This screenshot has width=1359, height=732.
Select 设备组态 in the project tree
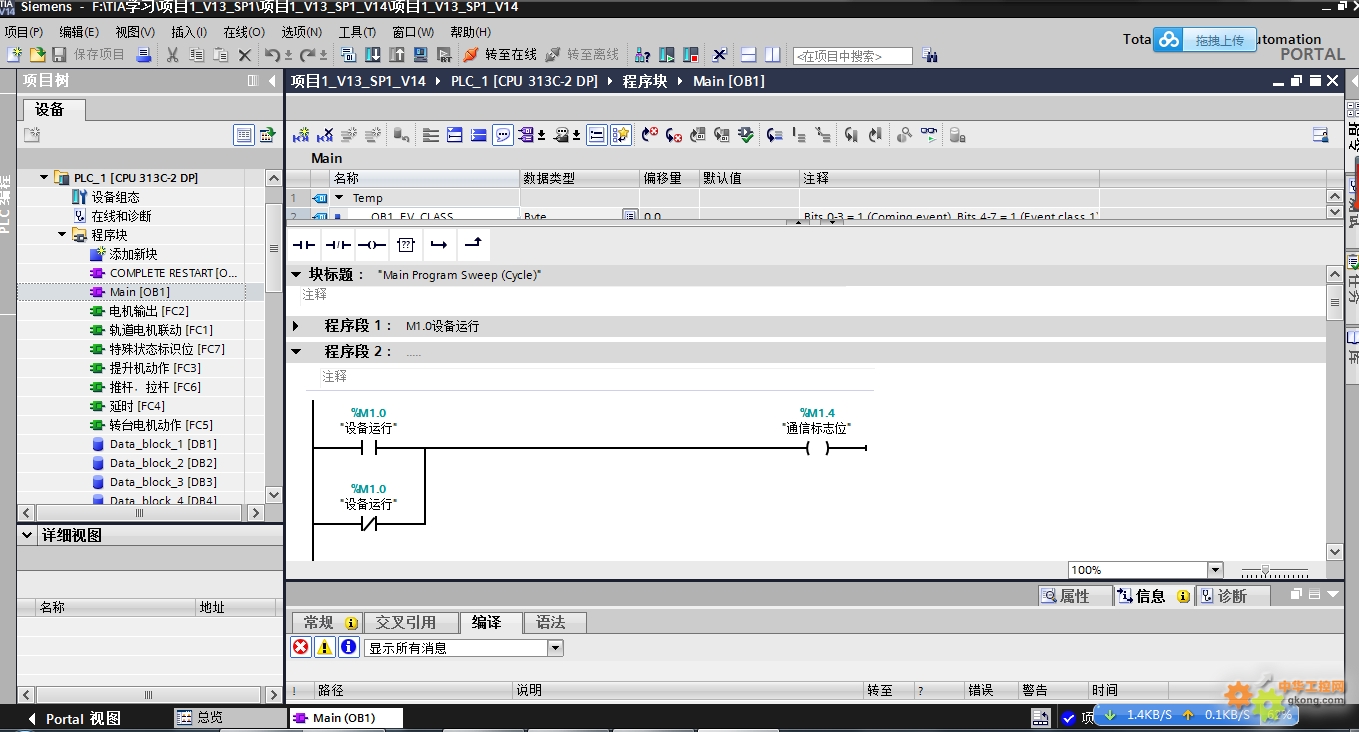(106, 197)
